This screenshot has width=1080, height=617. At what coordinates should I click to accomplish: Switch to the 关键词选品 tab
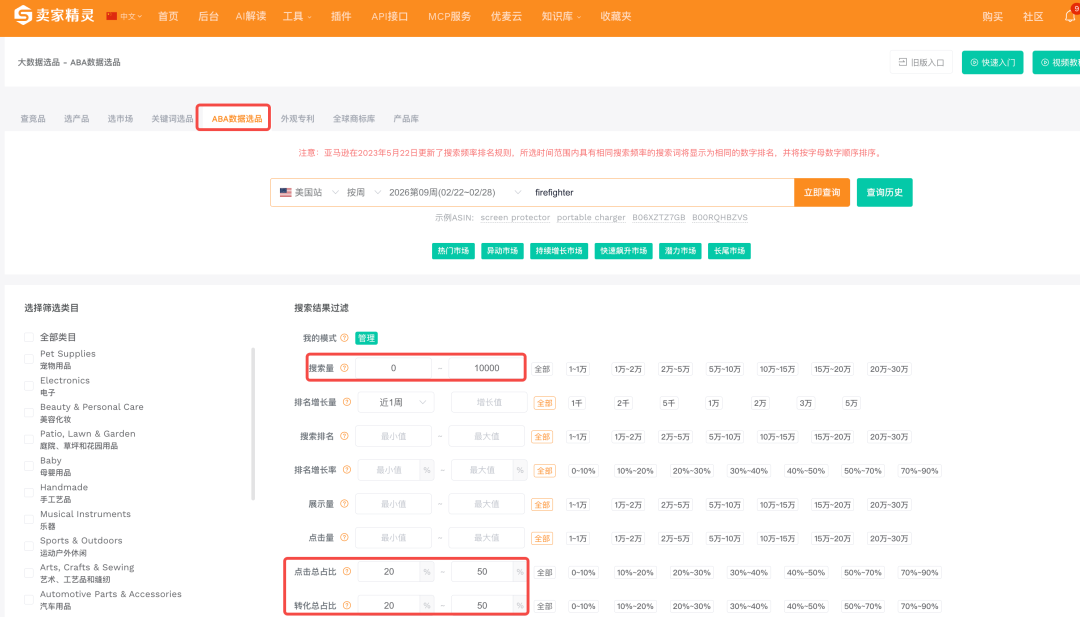173,117
